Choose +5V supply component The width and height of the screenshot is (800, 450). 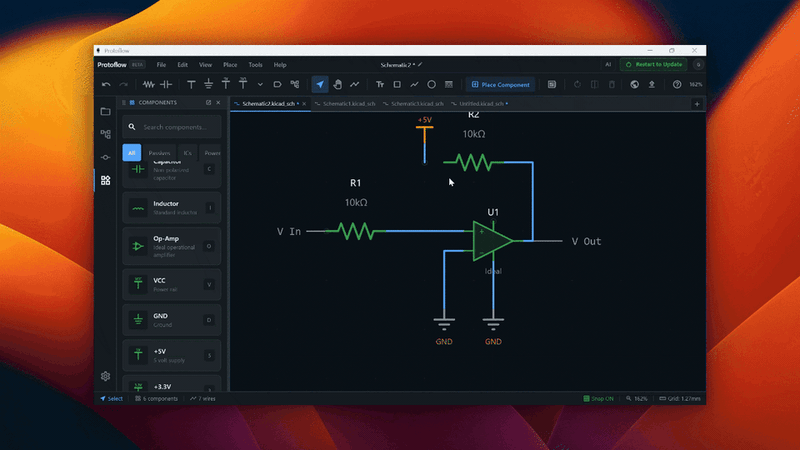click(x=172, y=355)
